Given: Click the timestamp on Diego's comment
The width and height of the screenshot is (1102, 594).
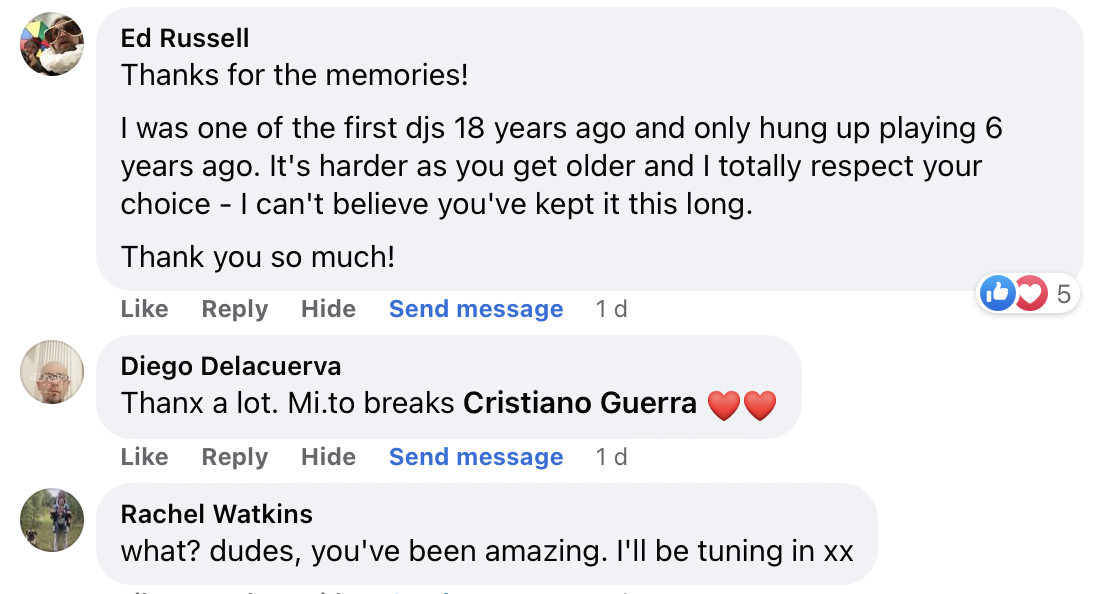Looking at the screenshot, I should [x=611, y=457].
